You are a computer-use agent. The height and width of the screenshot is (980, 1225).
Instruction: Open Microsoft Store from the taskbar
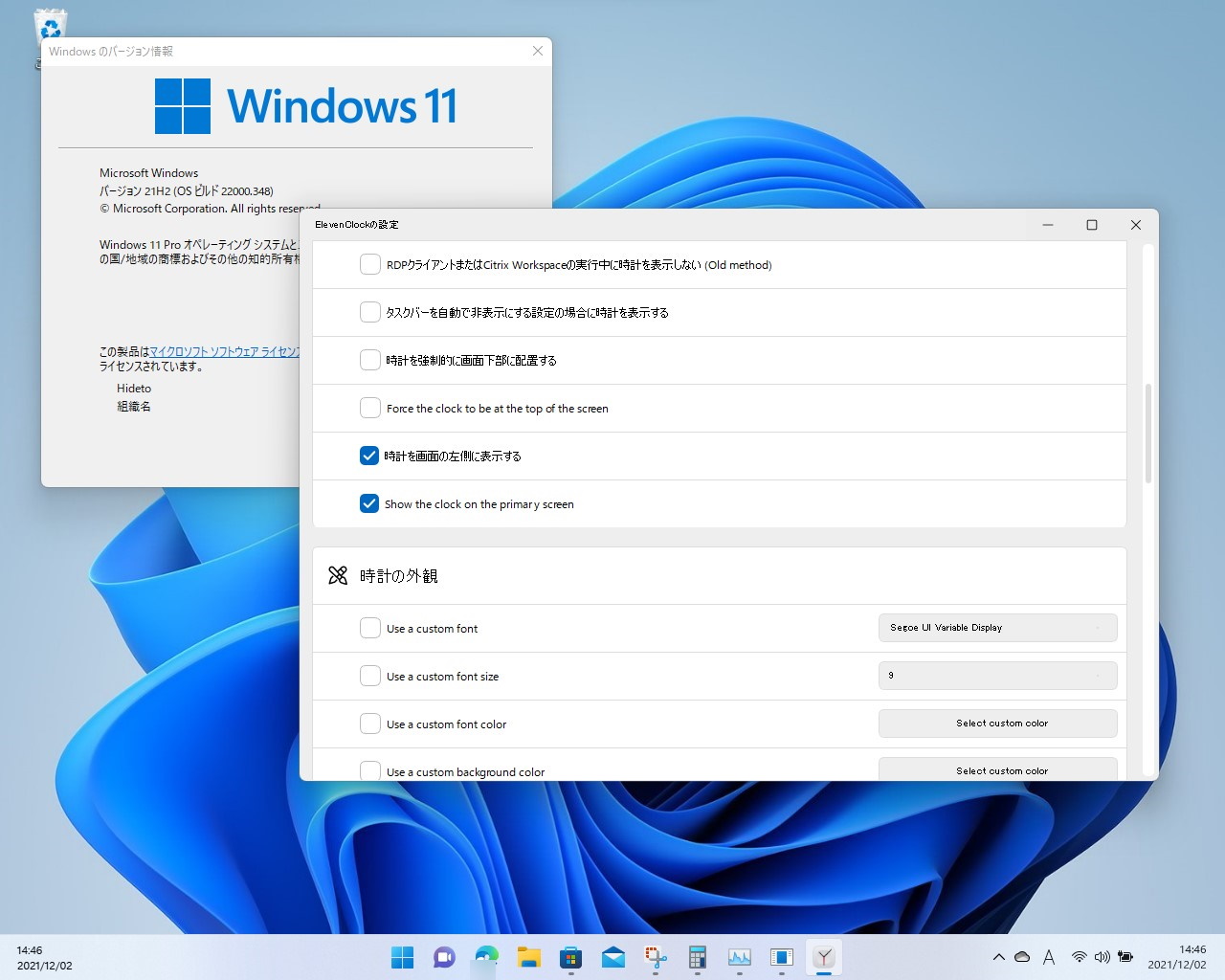point(571,957)
